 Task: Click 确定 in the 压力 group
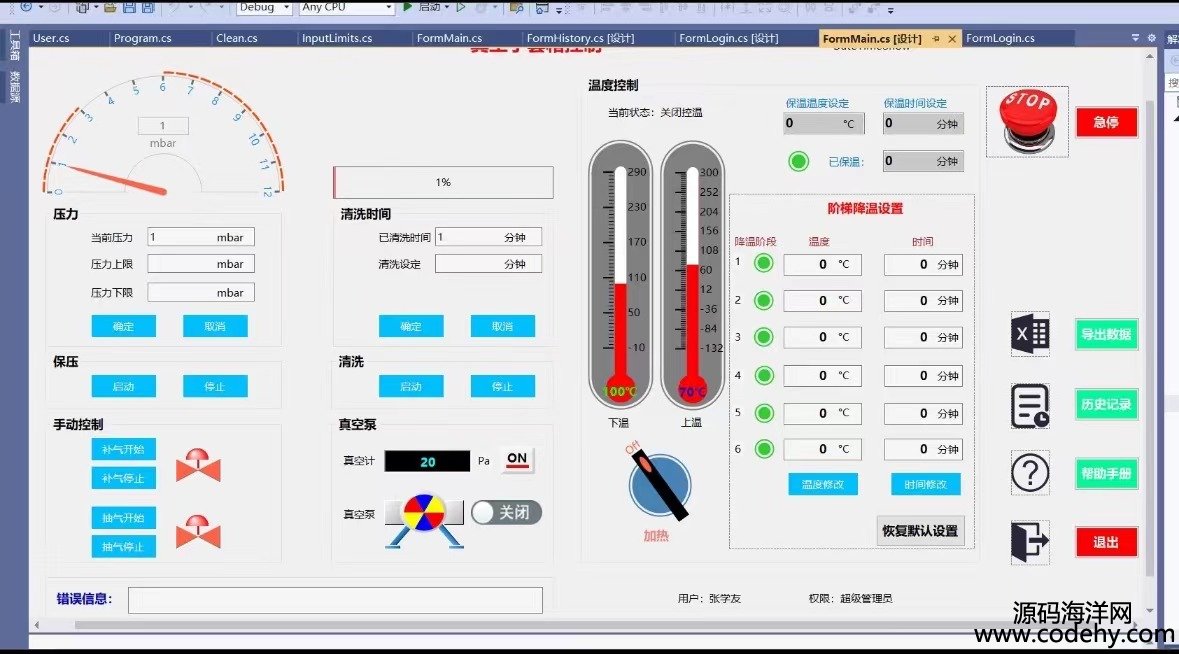point(123,326)
